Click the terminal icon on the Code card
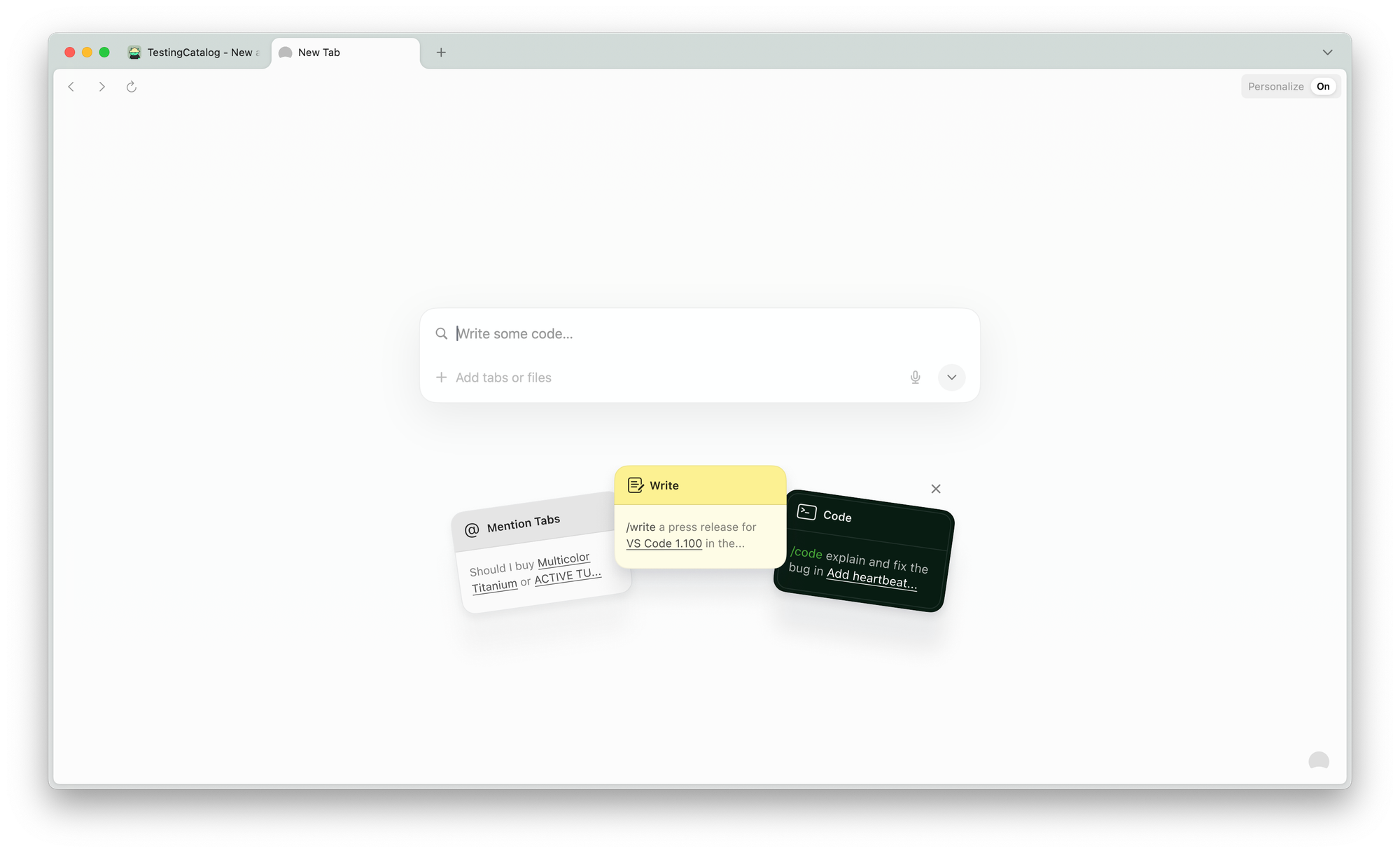 click(x=806, y=511)
